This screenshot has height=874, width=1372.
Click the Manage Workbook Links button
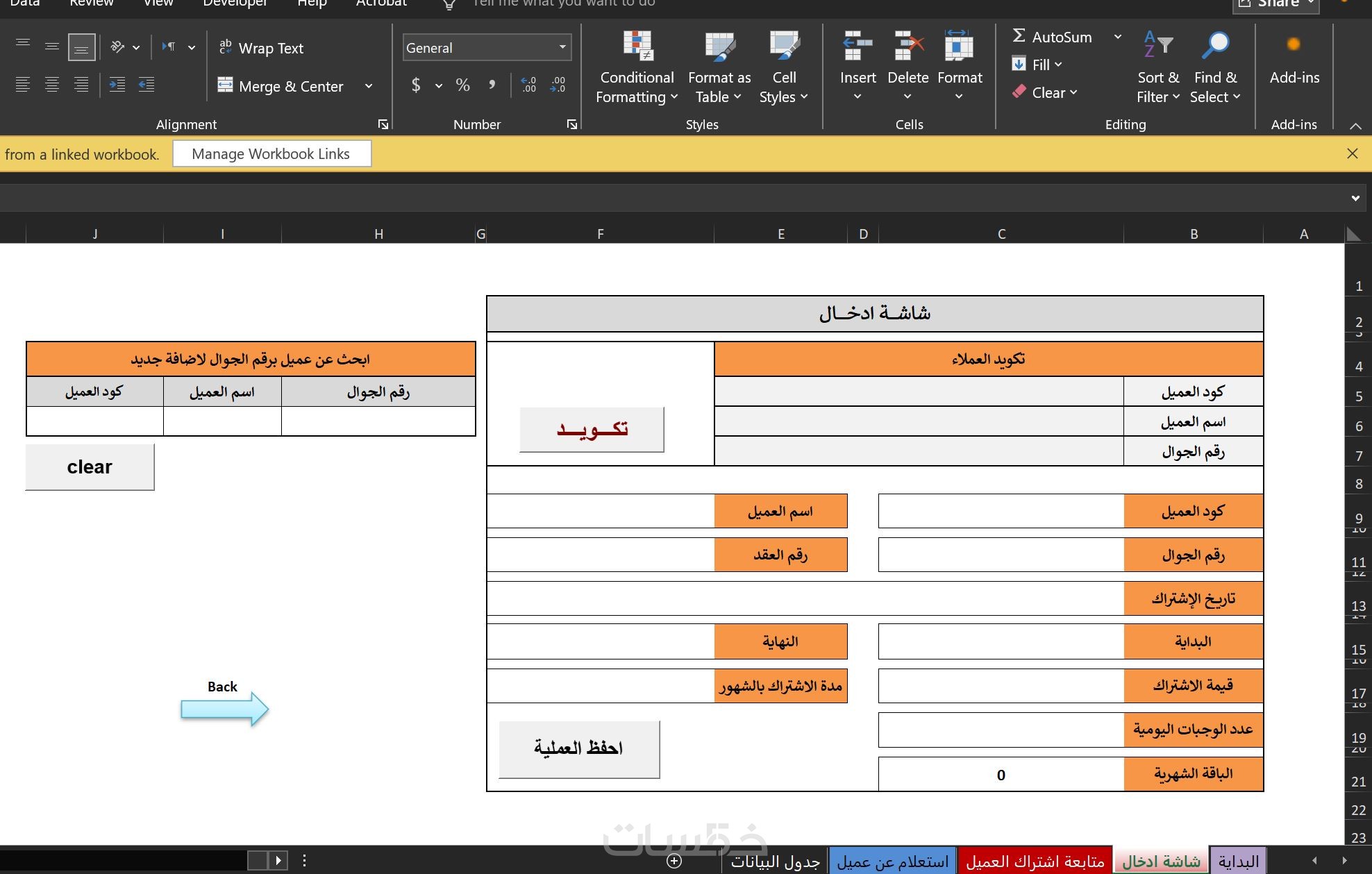click(x=271, y=154)
